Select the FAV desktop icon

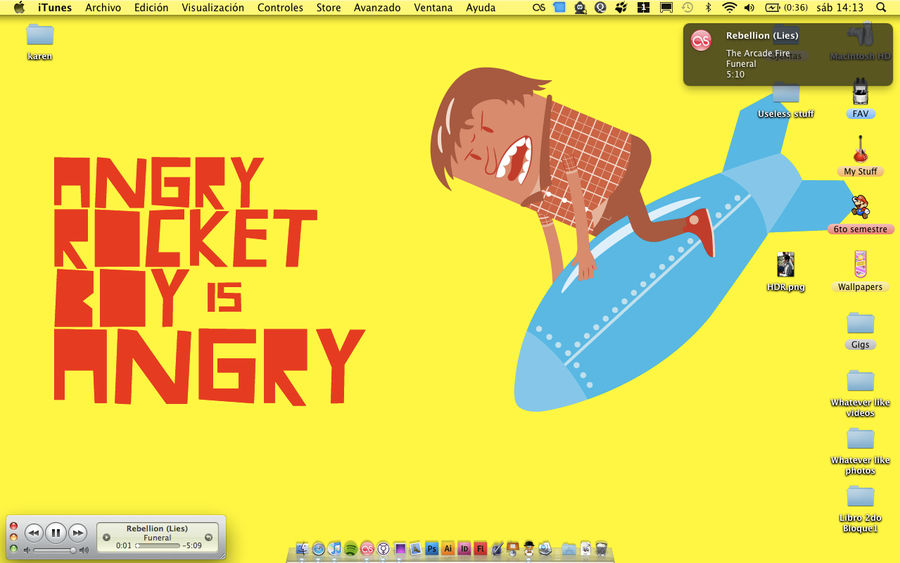point(860,99)
